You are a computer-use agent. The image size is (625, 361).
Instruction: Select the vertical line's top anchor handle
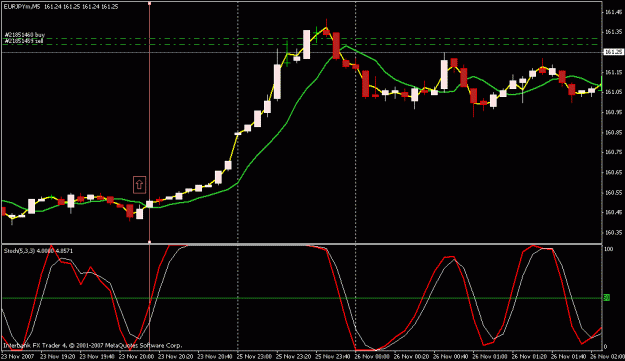pos(149,3)
